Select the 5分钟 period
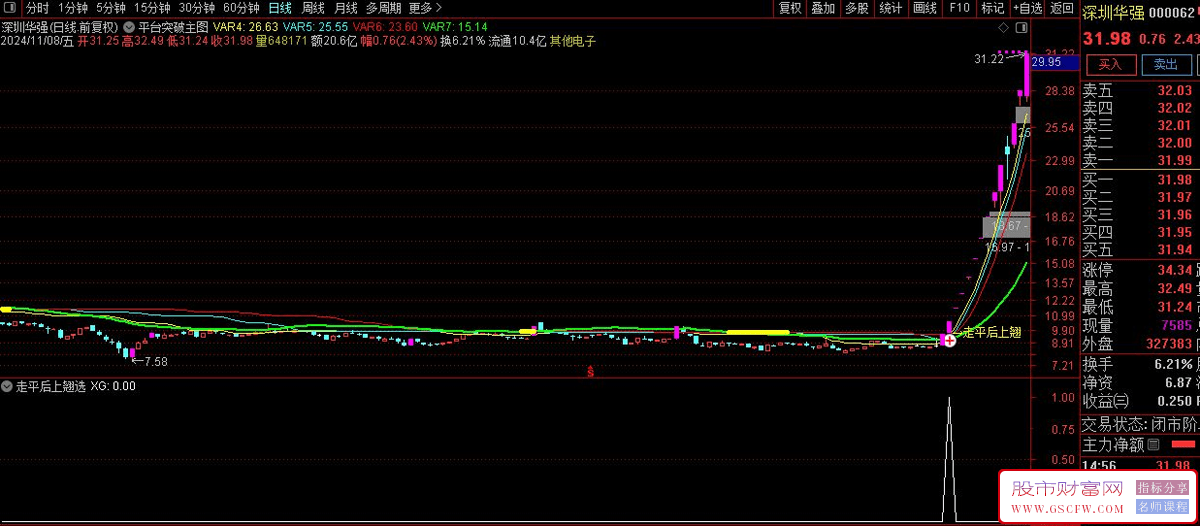 pyautogui.click(x=111, y=8)
